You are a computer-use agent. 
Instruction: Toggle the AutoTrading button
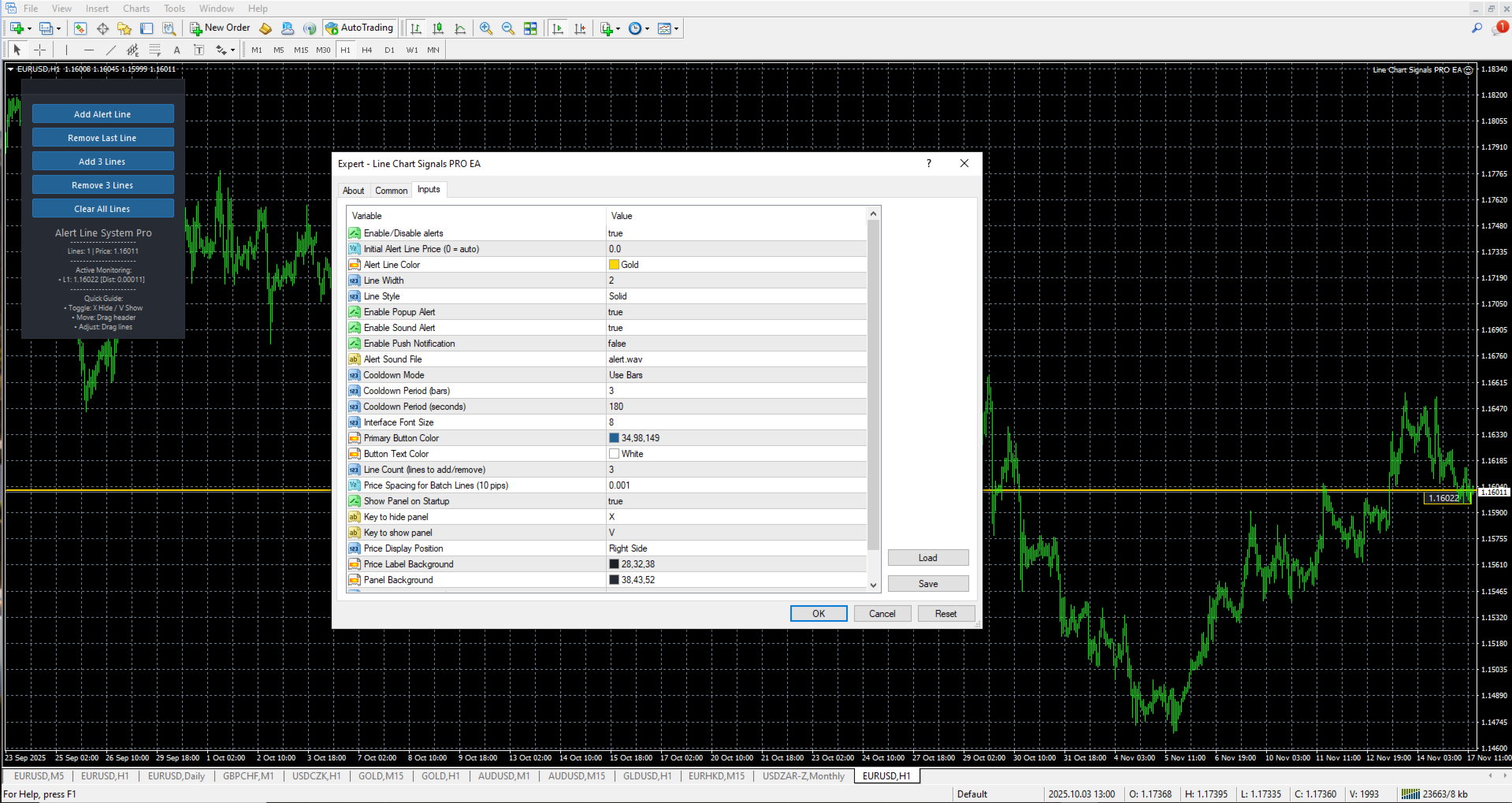[x=358, y=28]
